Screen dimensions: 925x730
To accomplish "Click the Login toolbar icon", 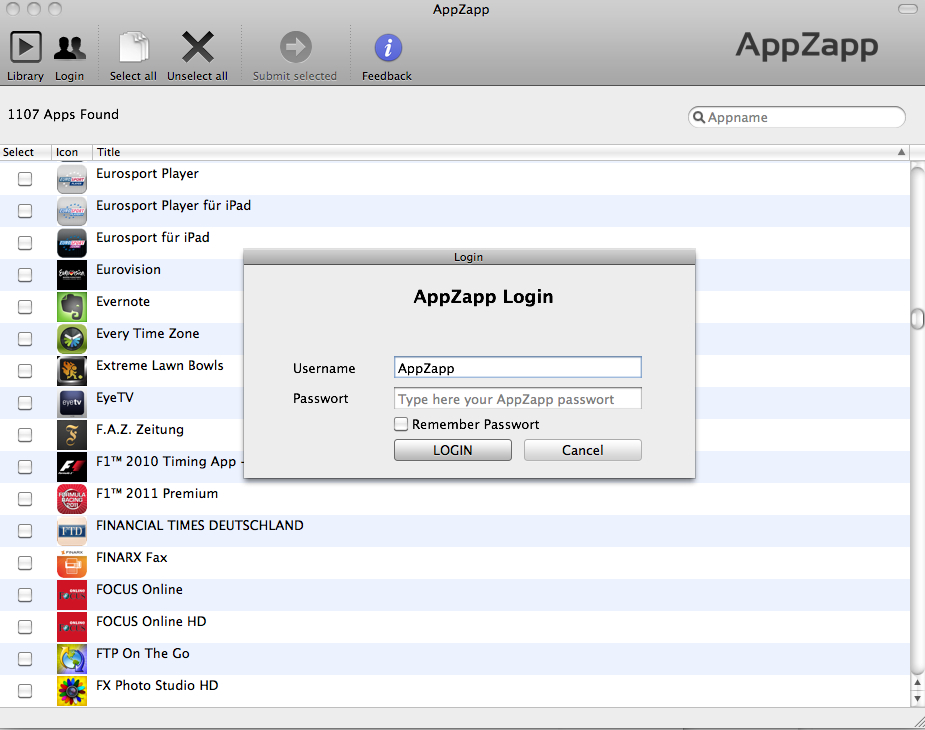I will click(x=70, y=47).
